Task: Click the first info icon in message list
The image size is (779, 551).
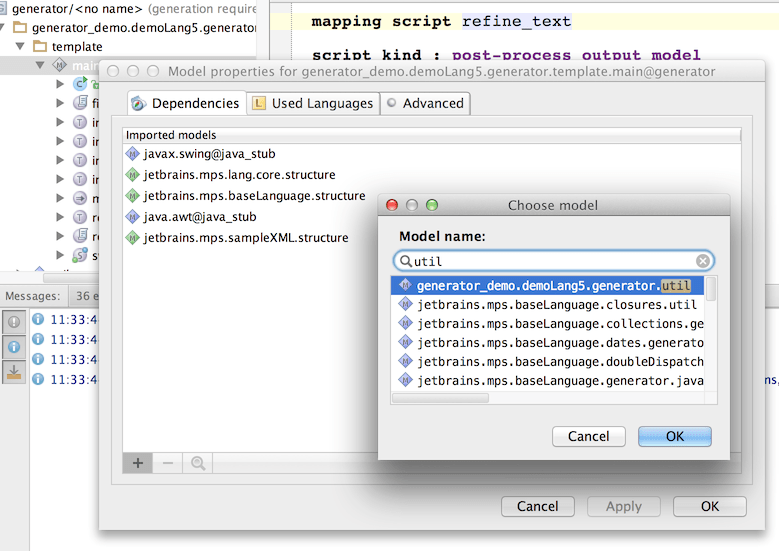Action: coord(38,320)
